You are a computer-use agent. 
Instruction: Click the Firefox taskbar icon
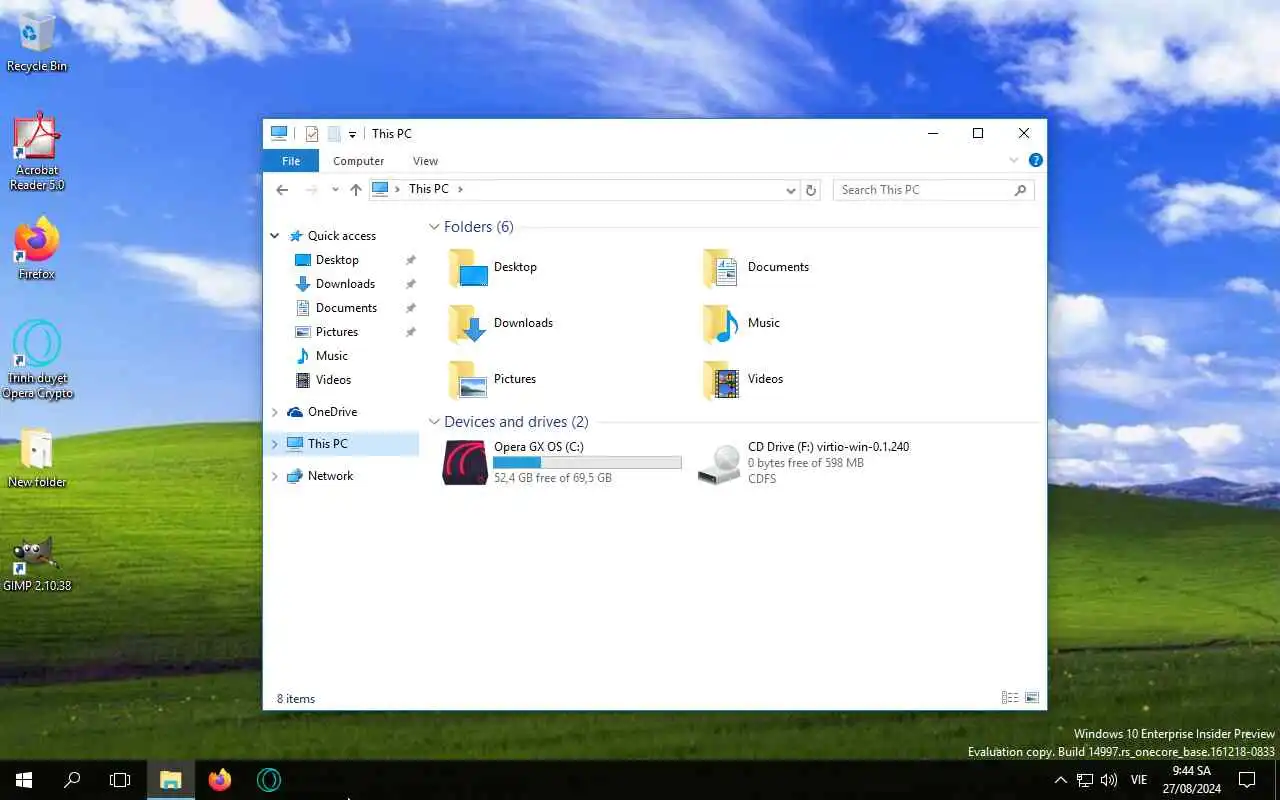[220, 780]
